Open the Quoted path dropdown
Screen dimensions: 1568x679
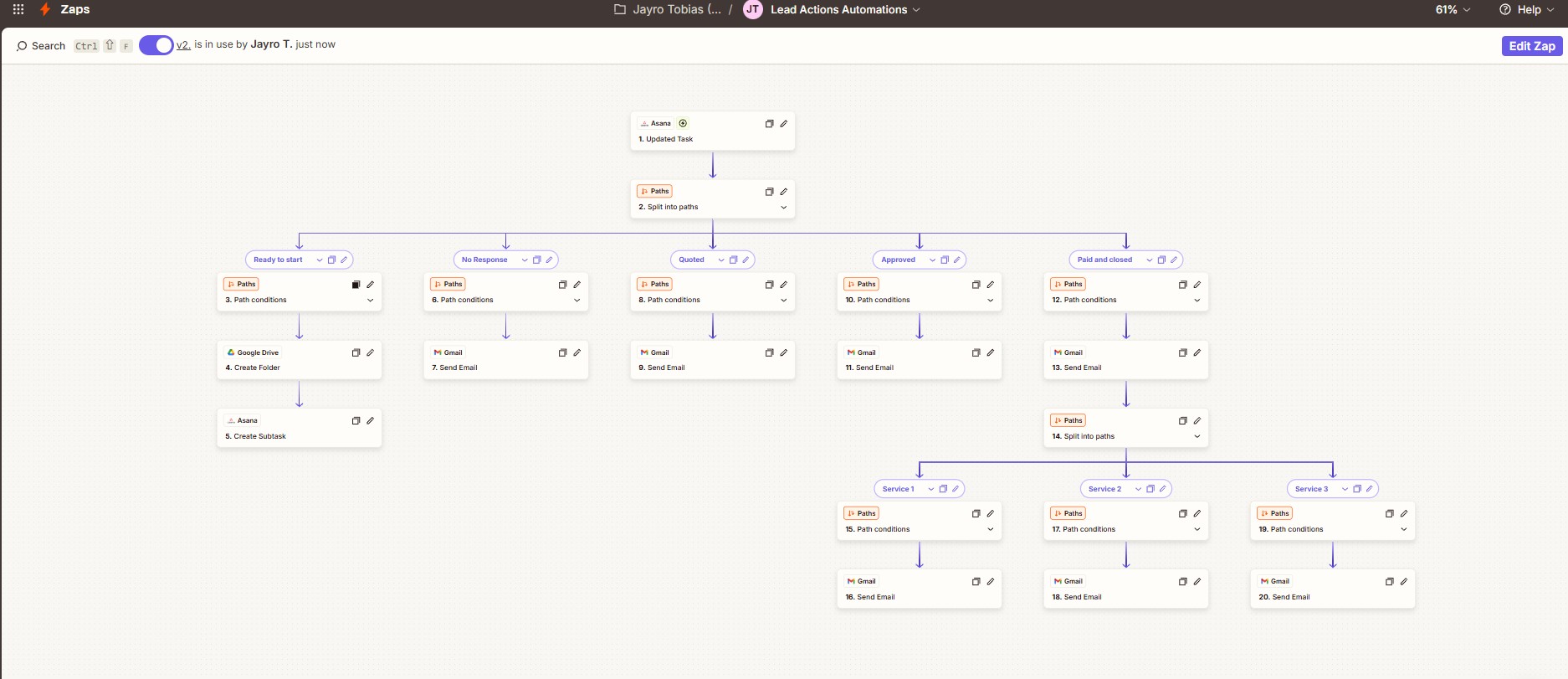pyautogui.click(x=721, y=260)
